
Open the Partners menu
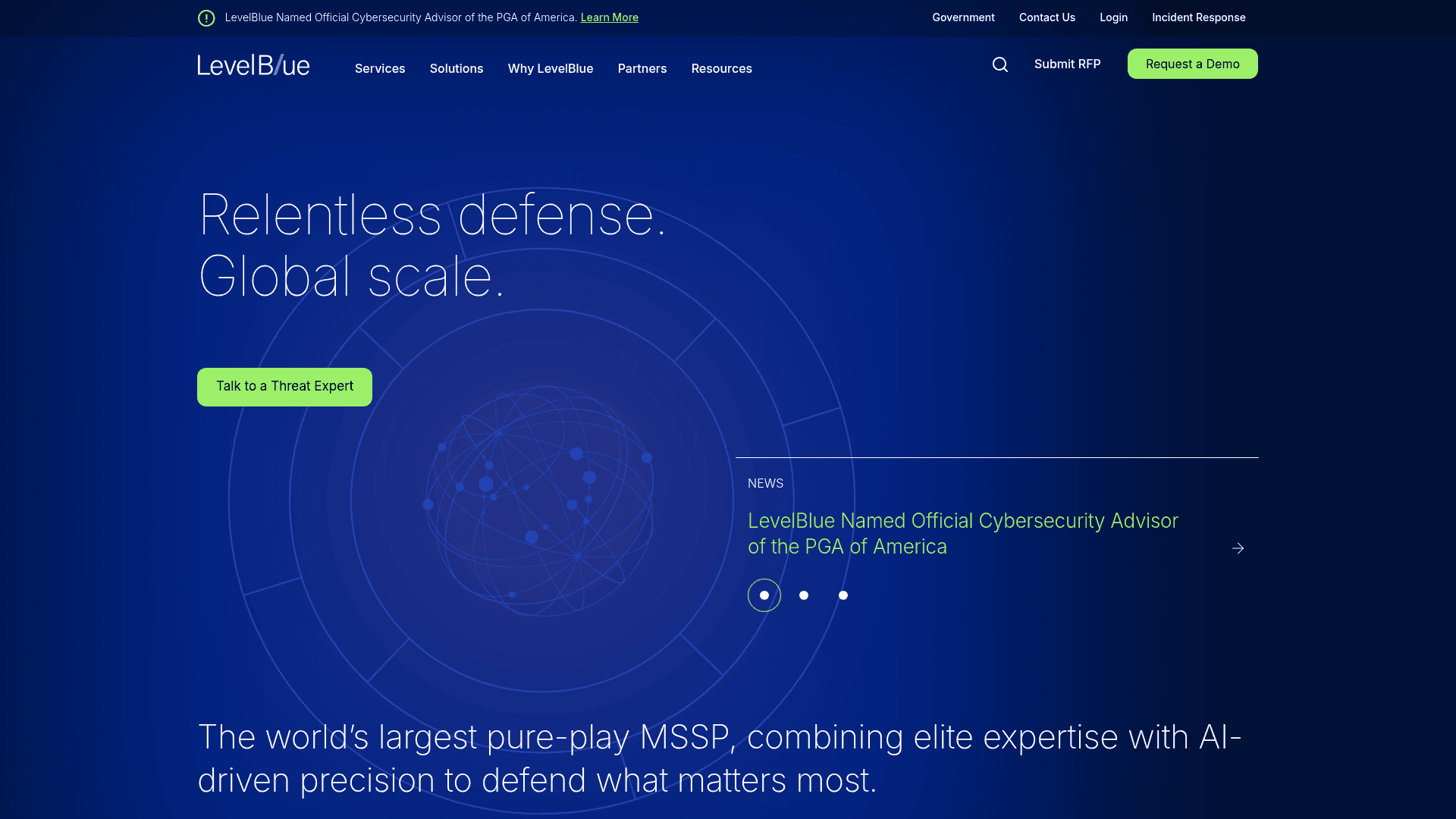[642, 68]
